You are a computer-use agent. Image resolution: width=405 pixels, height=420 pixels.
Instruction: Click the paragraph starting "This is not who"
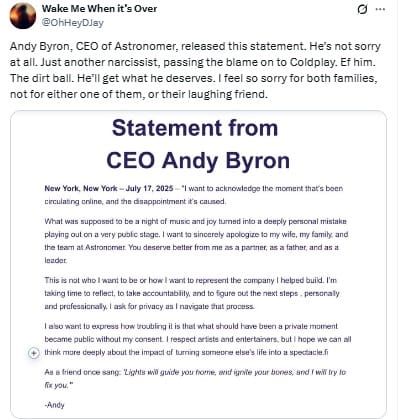[192, 293]
